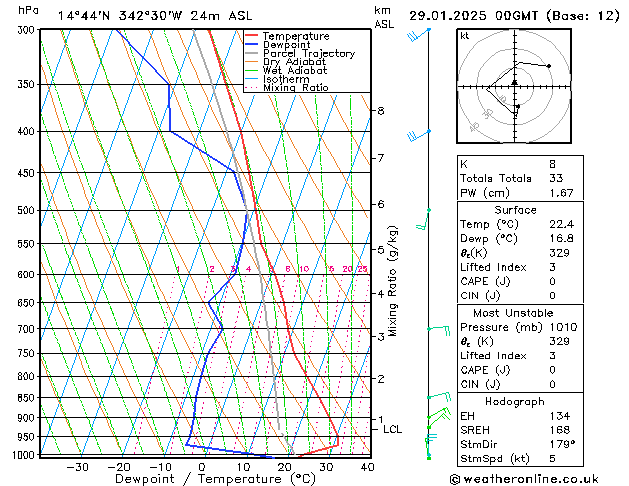Click the surface Temp value 22.4

tap(561, 224)
